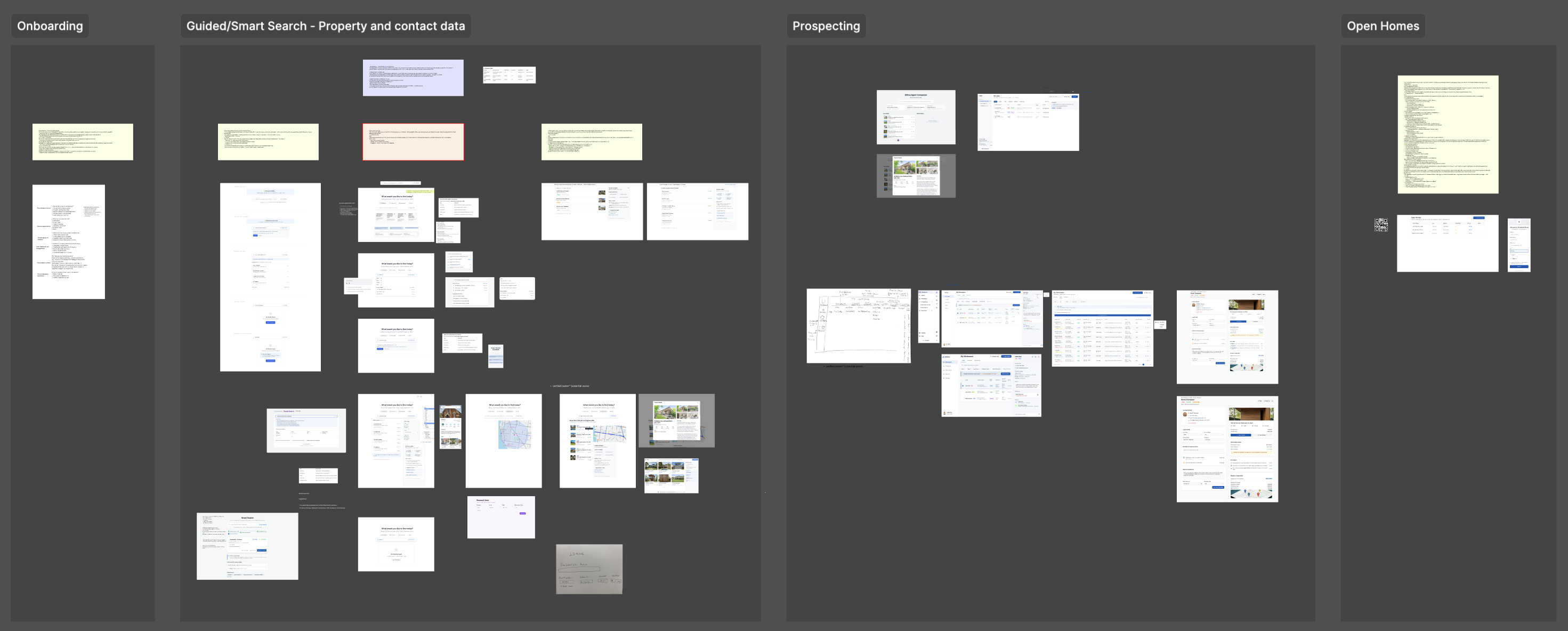Click the Prospecting section label

(826, 26)
